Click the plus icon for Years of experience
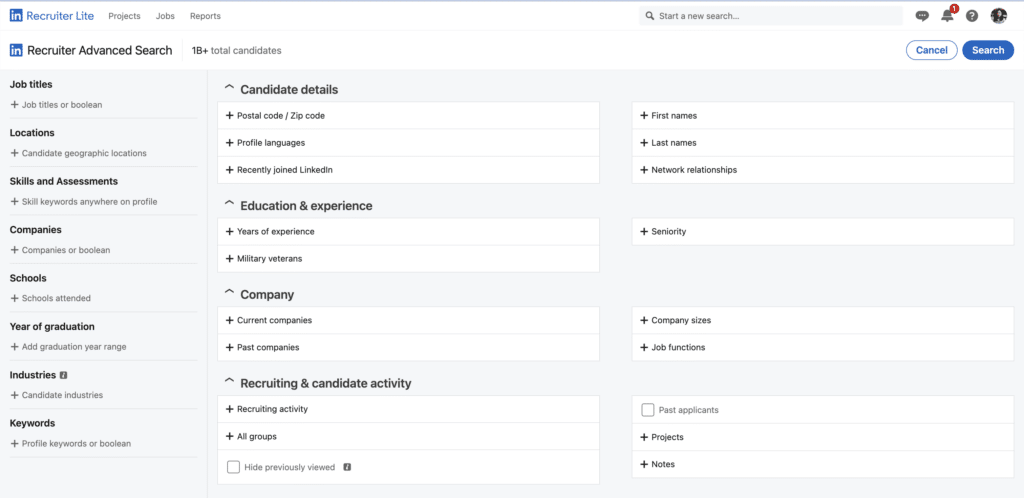This screenshot has width=1024, height=498. pos(229,232)
